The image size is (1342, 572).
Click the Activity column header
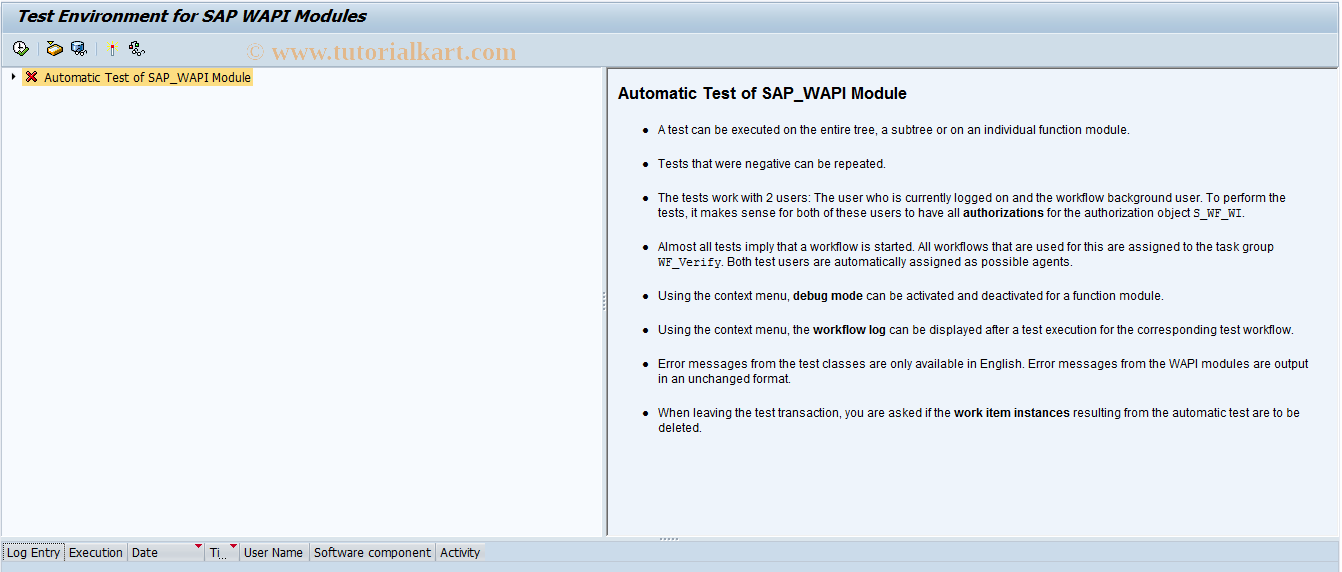[460, 552]
